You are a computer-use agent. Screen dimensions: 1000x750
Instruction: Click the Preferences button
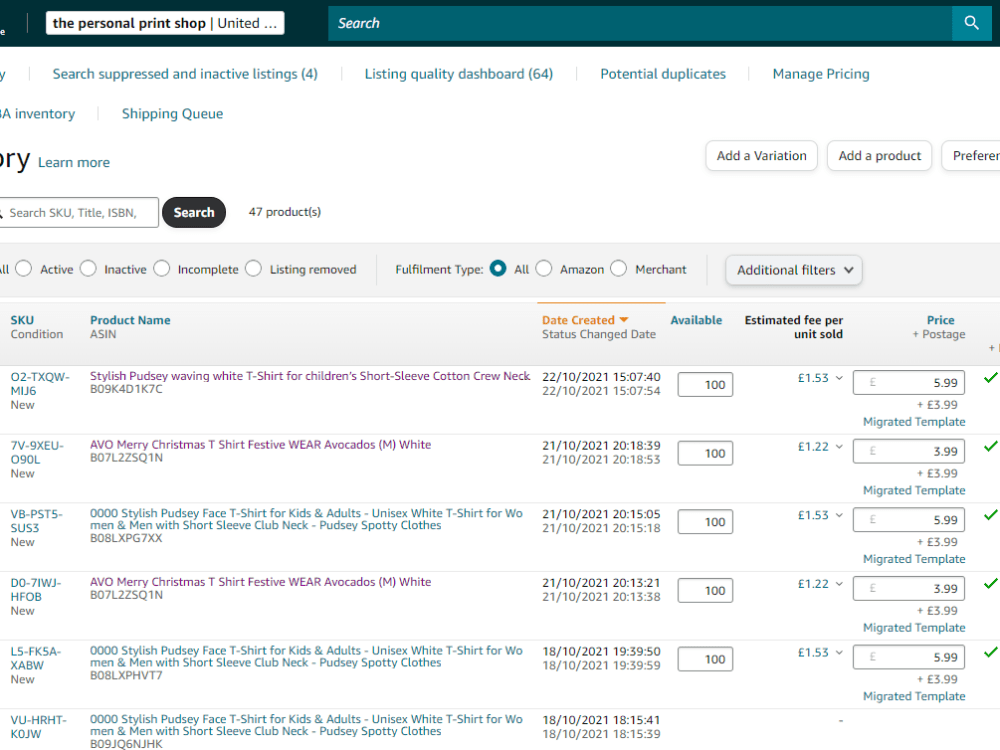point(971,156)
